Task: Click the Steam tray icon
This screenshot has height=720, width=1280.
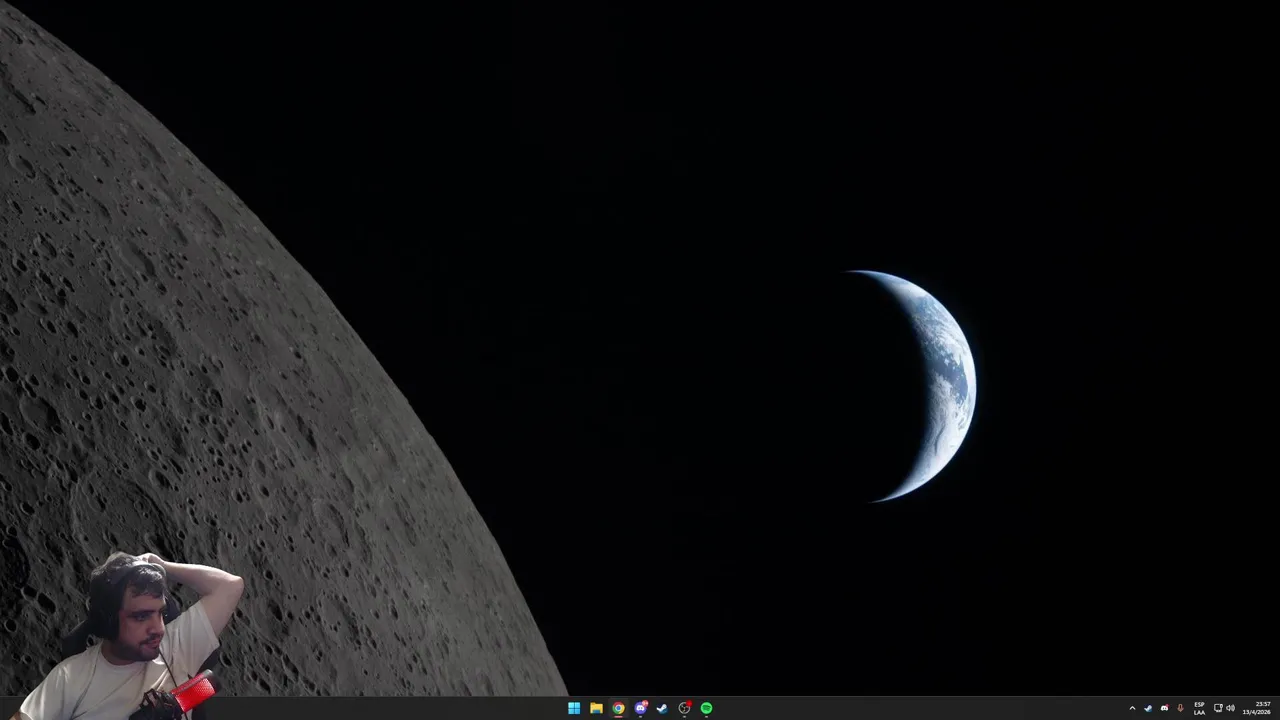Action: pyautogui.click(x=1148, y=708)
